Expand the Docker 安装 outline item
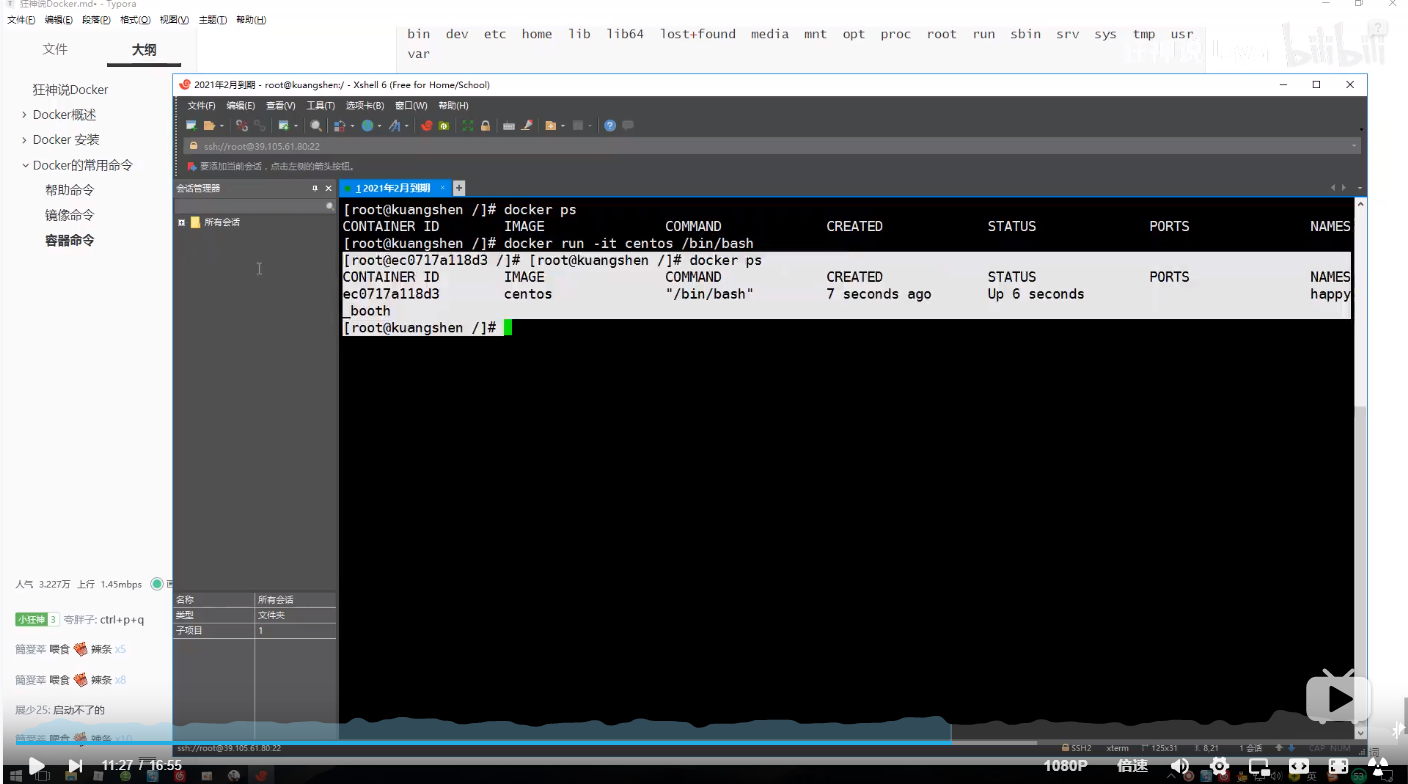The height and width of the screenshot is (784, 1408). [x=24, y=140]
